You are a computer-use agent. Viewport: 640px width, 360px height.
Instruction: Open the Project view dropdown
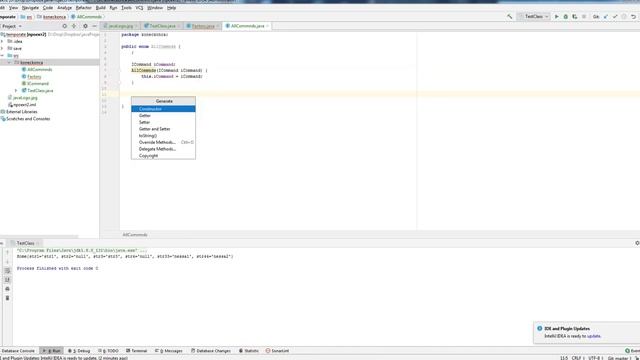tap(12, 26)
